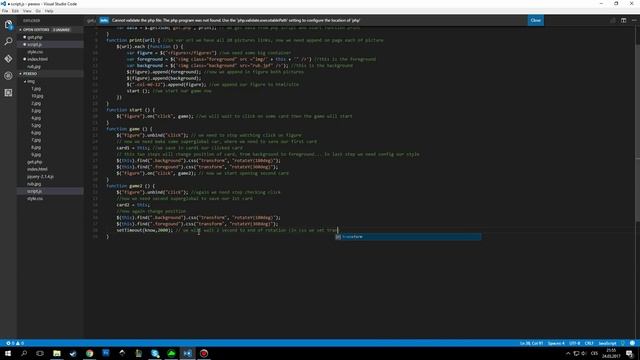The height and width of the screenshot is (360, 640).
Task: Click the taskbar clock and date
Action: tap(611, 353)
